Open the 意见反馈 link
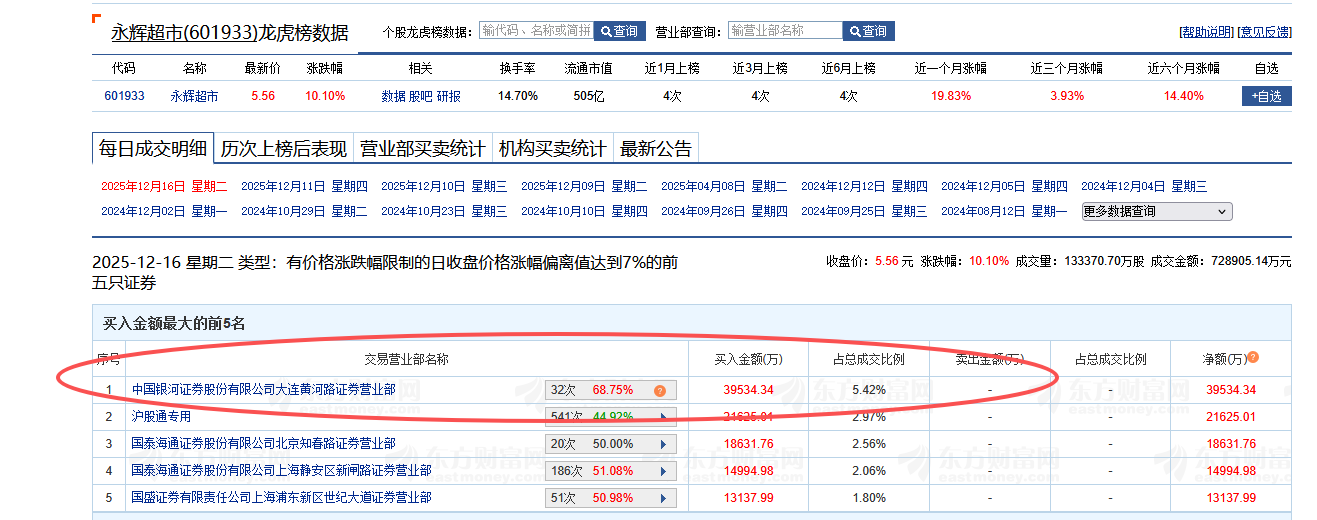 point(1264,32)
